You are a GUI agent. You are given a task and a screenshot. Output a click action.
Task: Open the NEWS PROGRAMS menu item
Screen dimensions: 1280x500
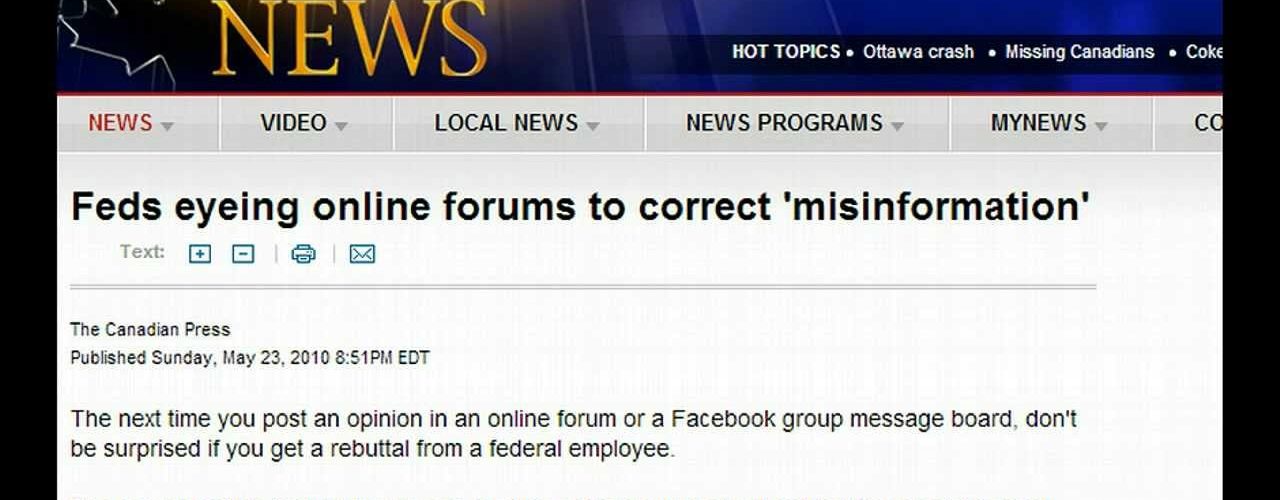tap(784, 123)
